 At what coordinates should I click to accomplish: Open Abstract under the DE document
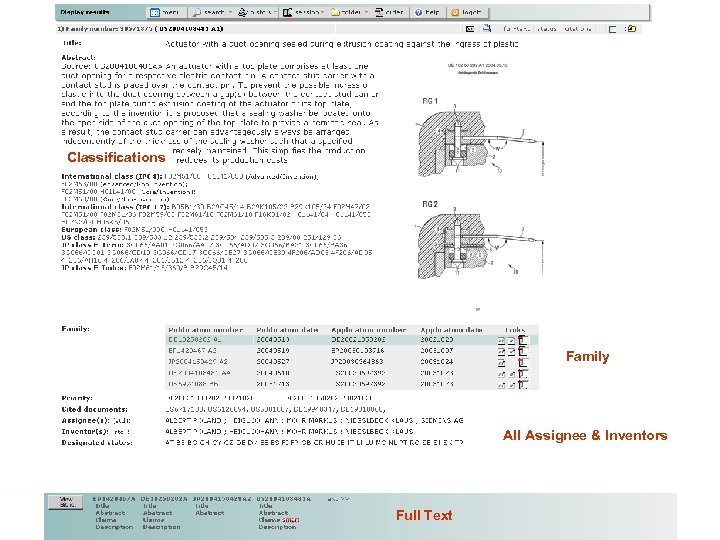click(x=158, y=513)
